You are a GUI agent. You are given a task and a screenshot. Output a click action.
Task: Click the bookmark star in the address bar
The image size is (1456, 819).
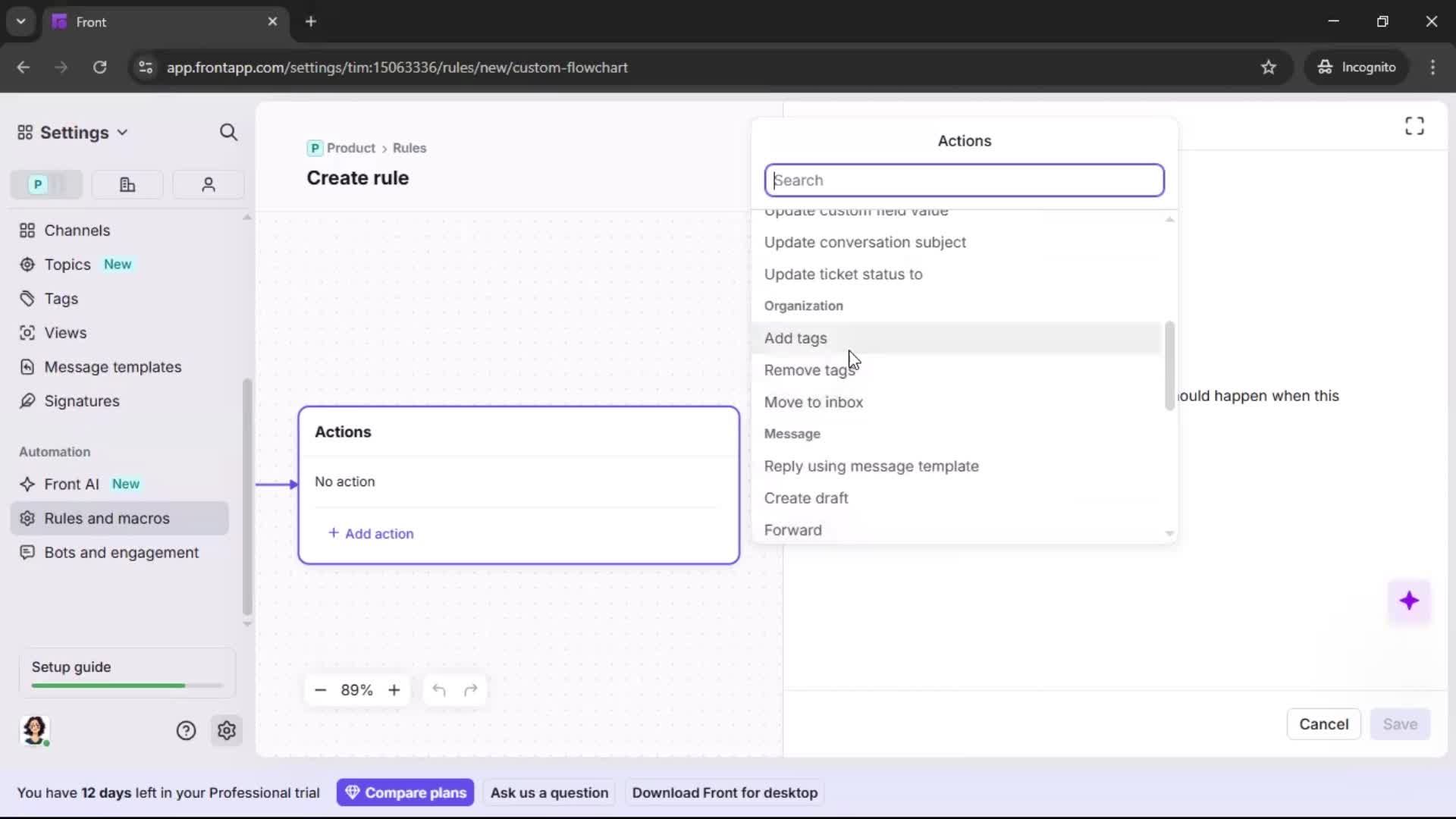(x=1269, y=67)
